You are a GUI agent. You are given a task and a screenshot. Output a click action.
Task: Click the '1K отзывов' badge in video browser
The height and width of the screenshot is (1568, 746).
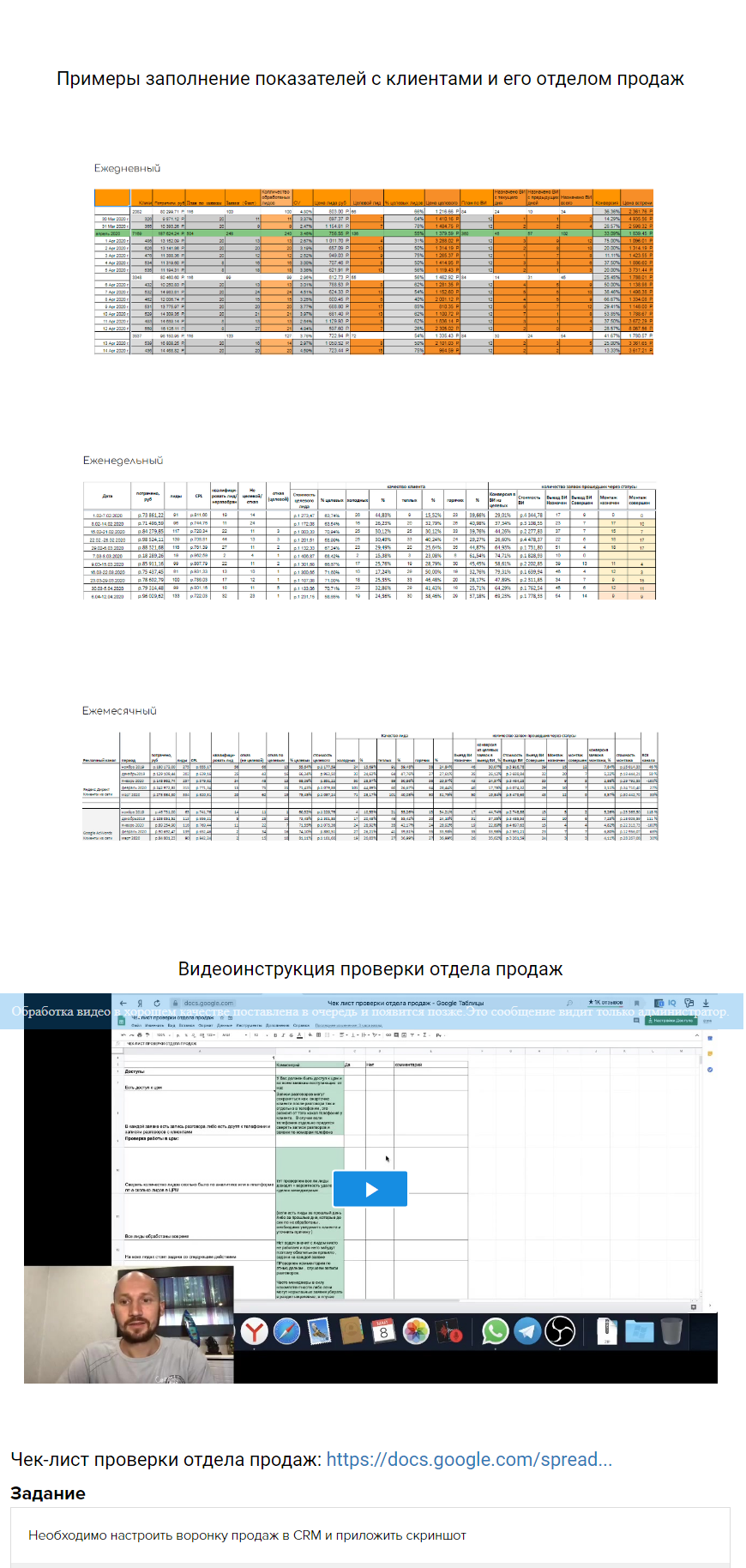pyautogui.click(x=605, y=1002)
